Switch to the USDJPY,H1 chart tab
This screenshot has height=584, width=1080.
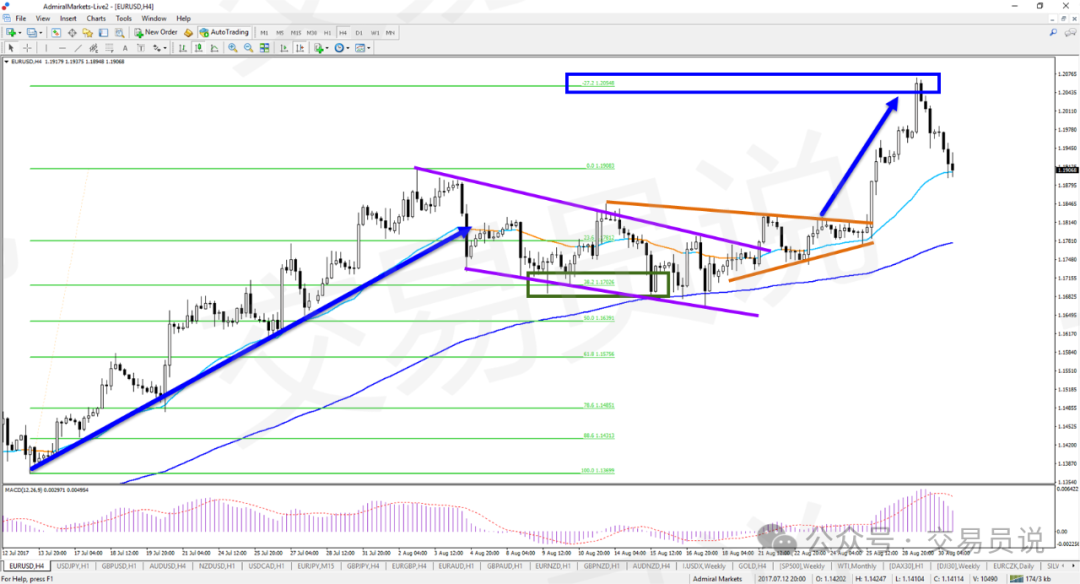tap(72, 566)
